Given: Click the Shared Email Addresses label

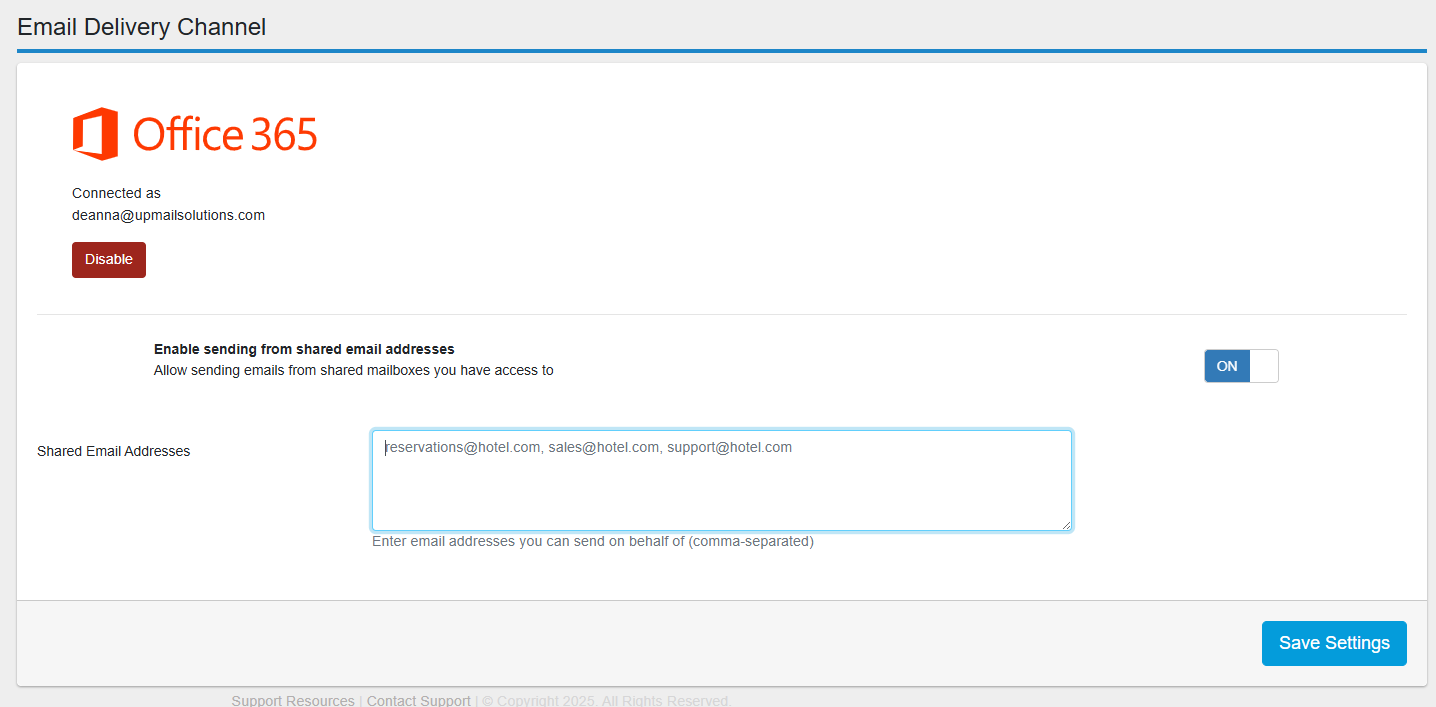Looking at the screenshot, I should [114, 451].
